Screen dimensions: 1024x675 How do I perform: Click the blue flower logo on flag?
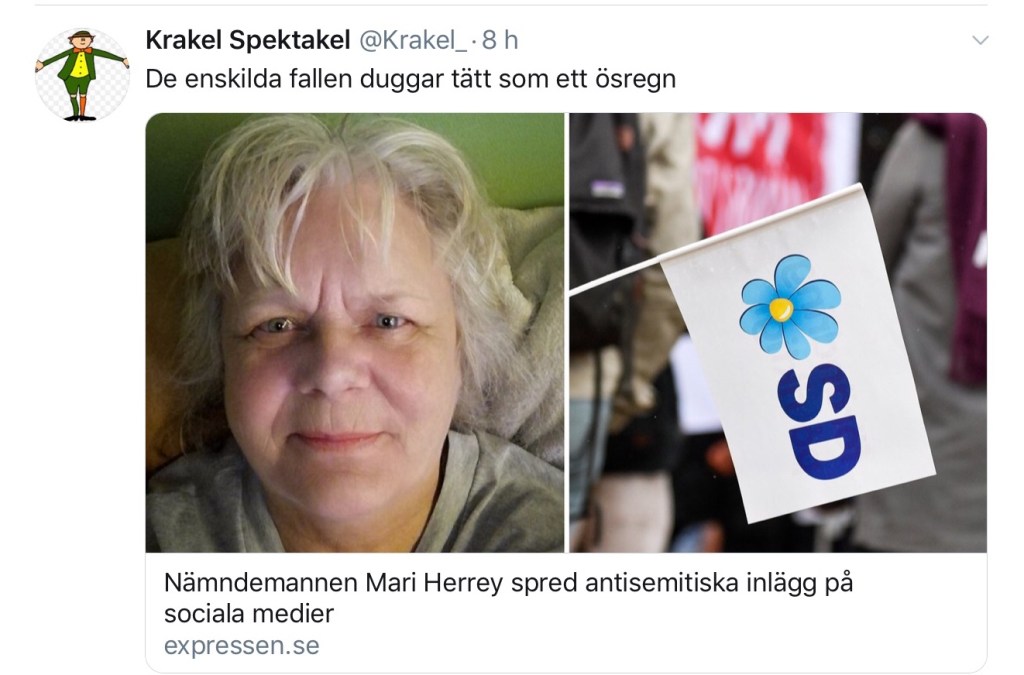pyautogui.click(x=790, y=306)
